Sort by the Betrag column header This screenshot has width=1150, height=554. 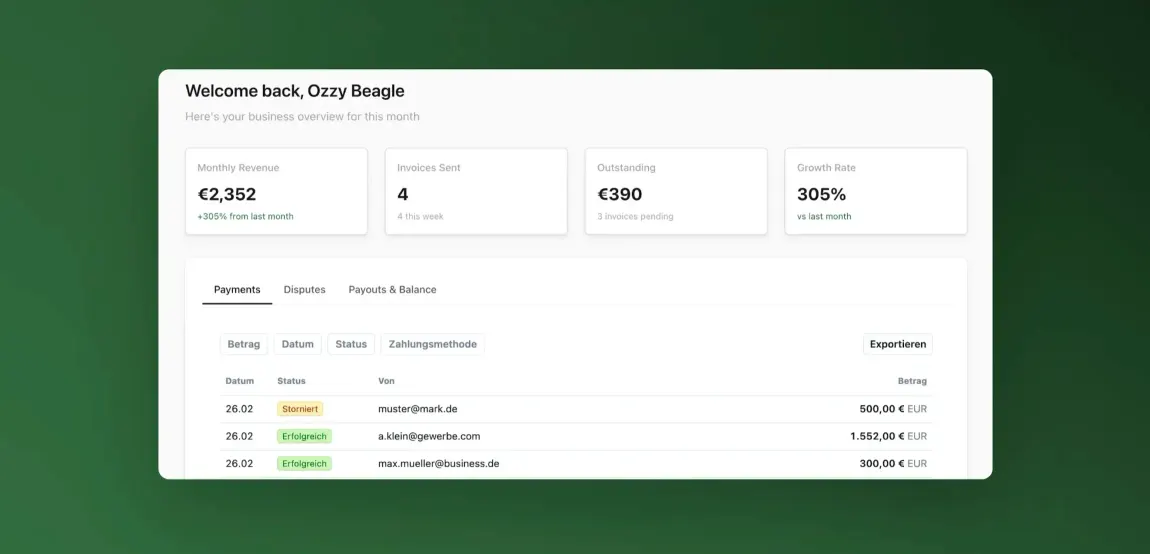911,381
